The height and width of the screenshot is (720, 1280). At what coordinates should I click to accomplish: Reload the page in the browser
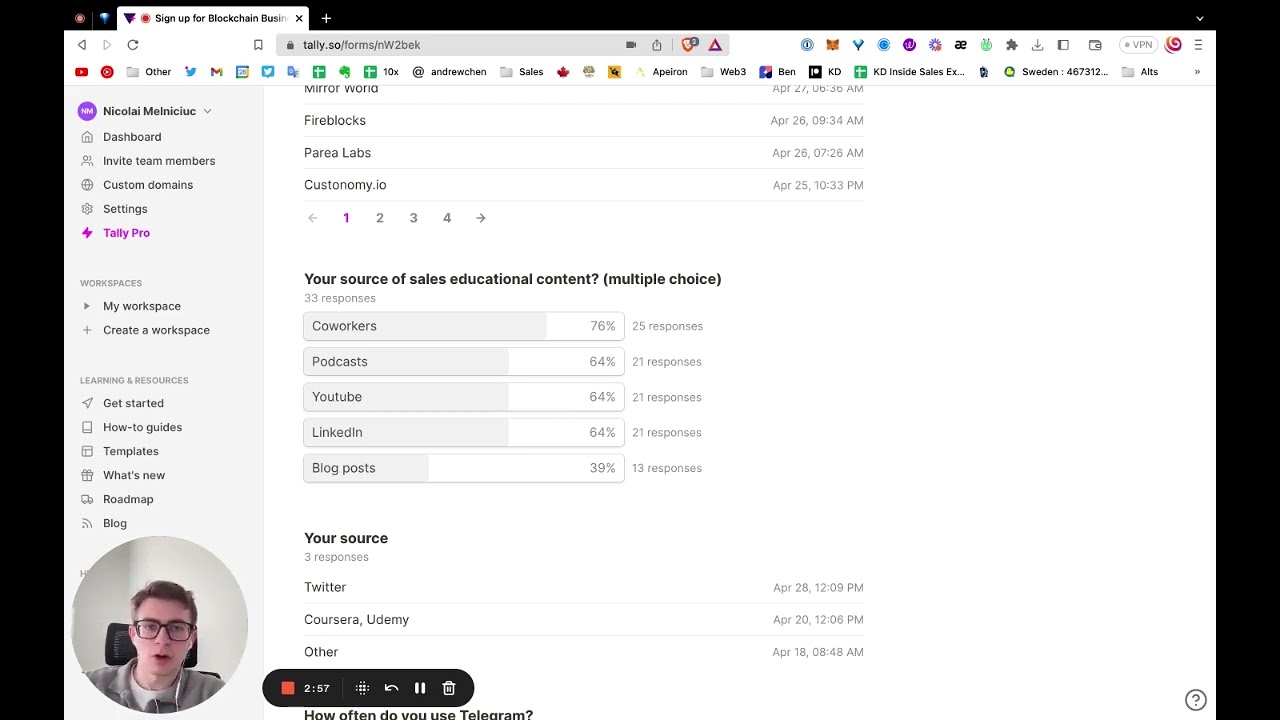pos(133,45)
